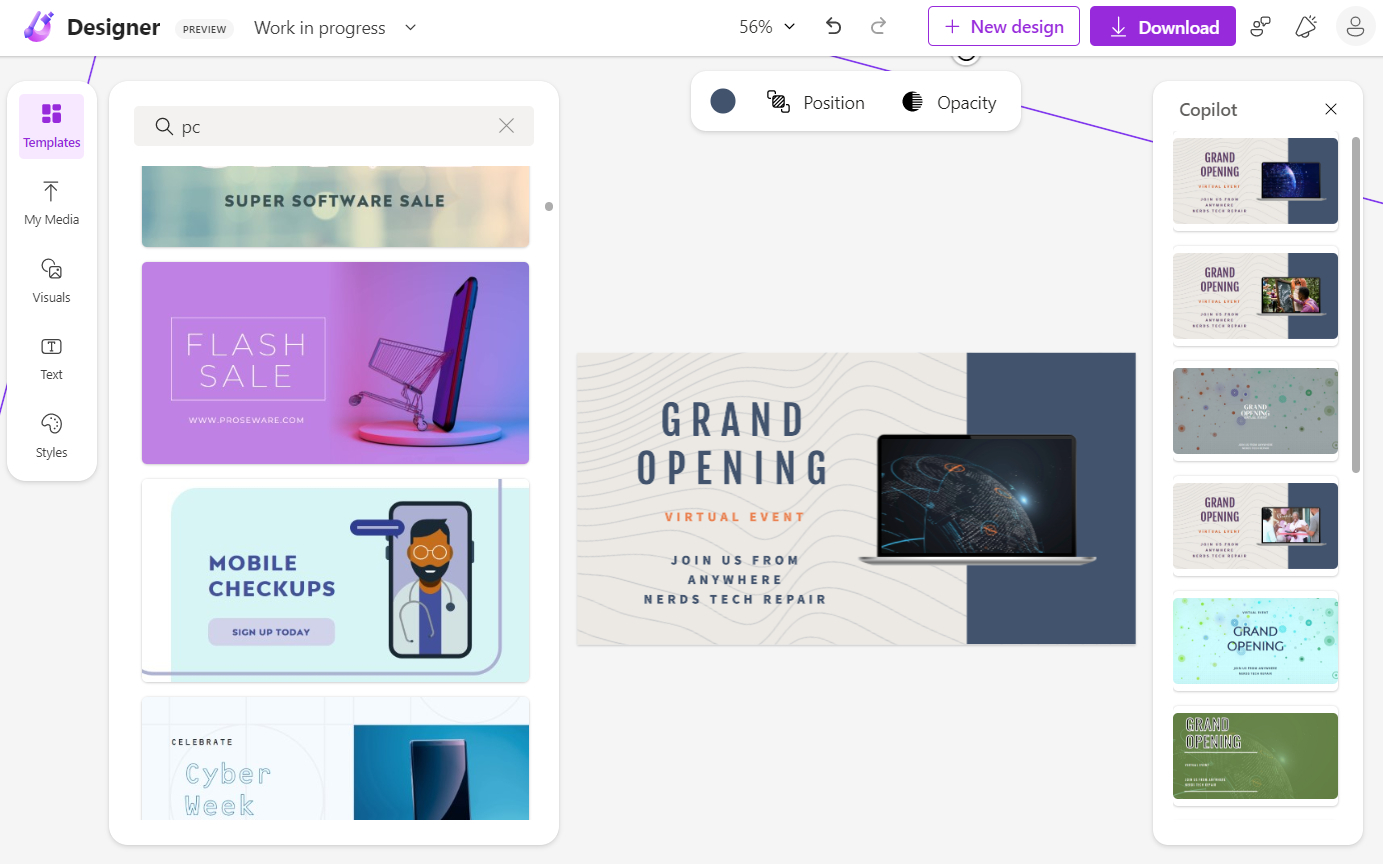The image size is (1383, 864).
Task: Select My Media in the left sidebar
Action: tap(51, 203)
